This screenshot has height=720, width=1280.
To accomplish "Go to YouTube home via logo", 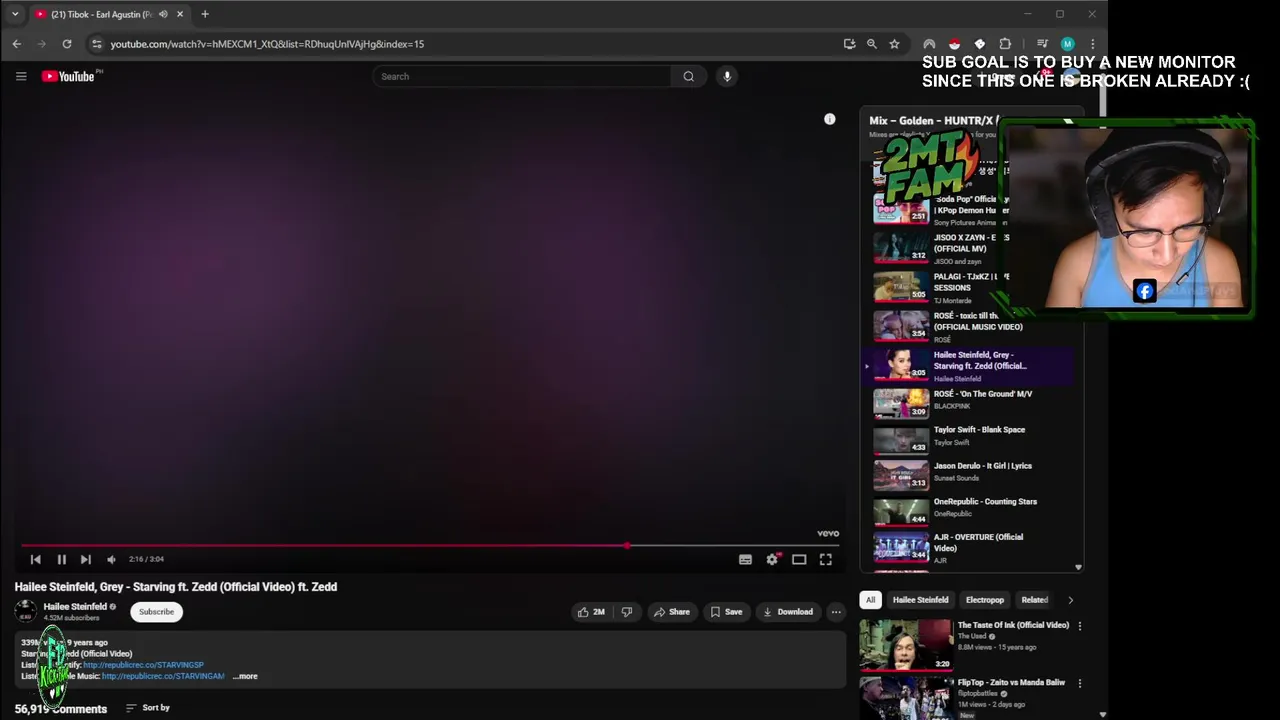I will tap(70, 76).
